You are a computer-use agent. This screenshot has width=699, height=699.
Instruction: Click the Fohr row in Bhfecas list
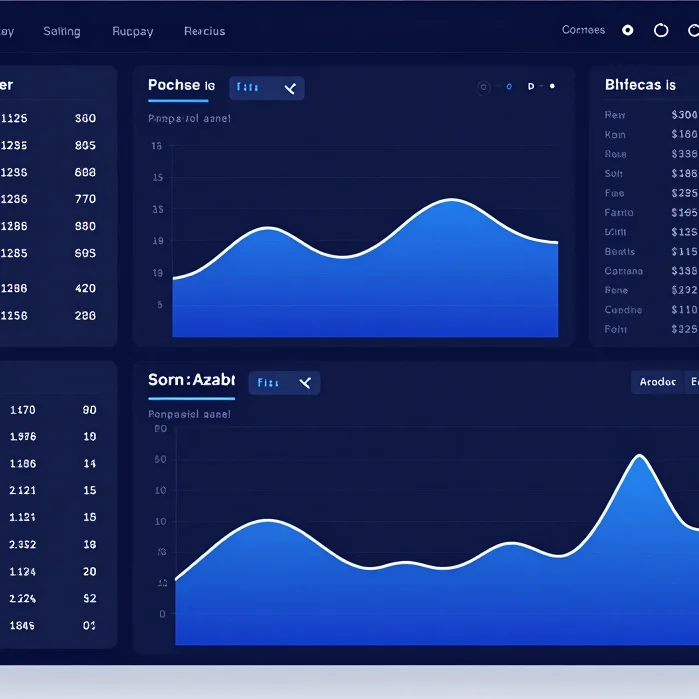pos(651,329)
